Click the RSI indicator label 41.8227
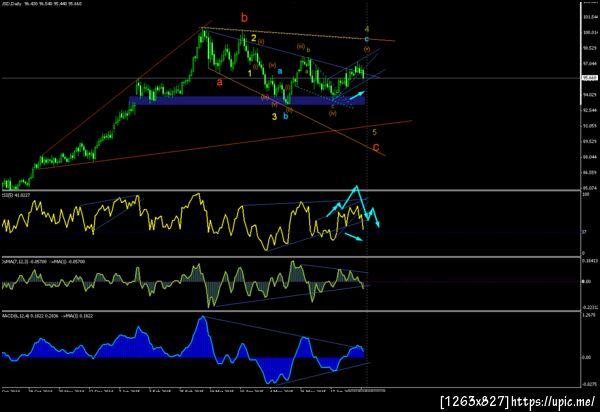This screenshot has width=600, height=412. [x=16, y=195]
